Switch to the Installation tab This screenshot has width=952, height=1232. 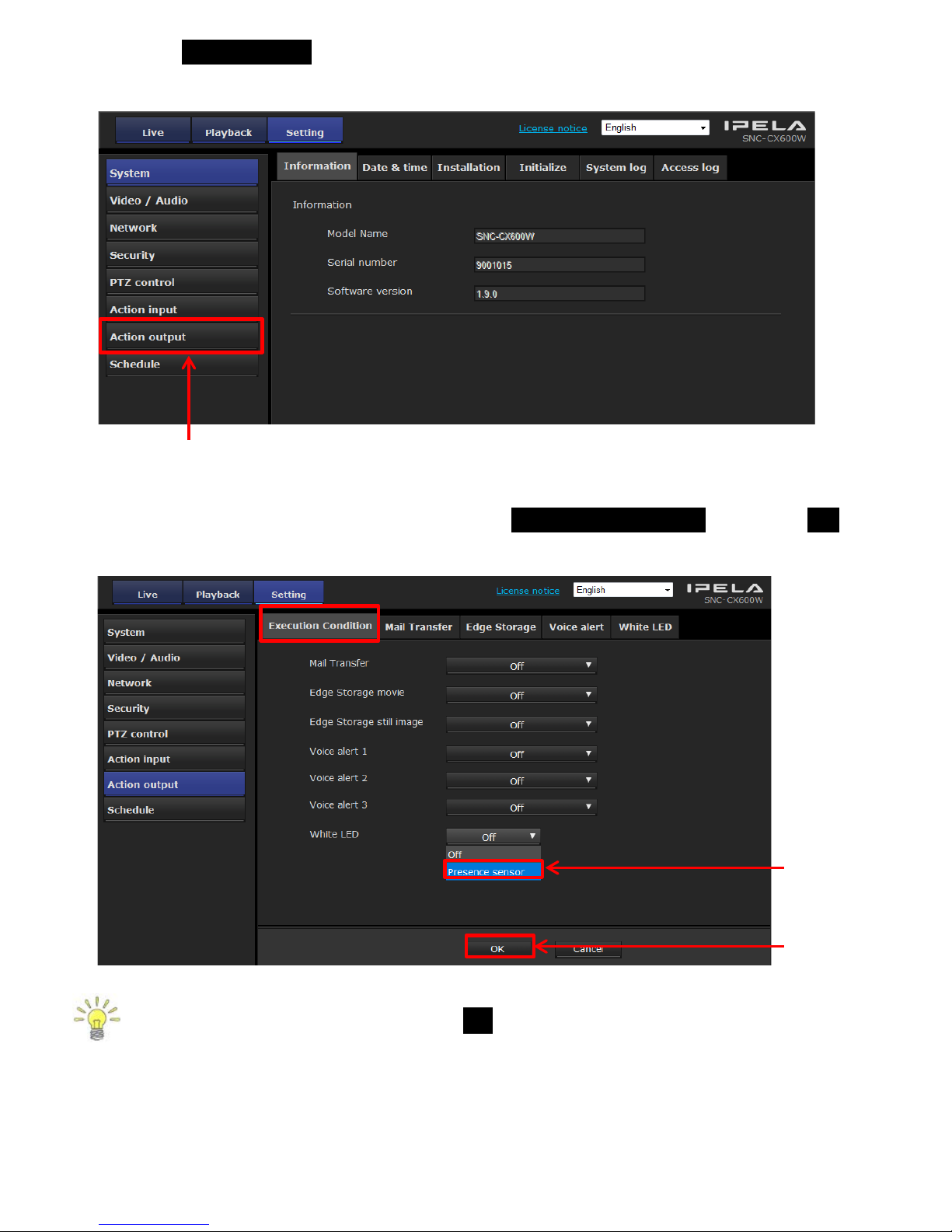(469, 167)
